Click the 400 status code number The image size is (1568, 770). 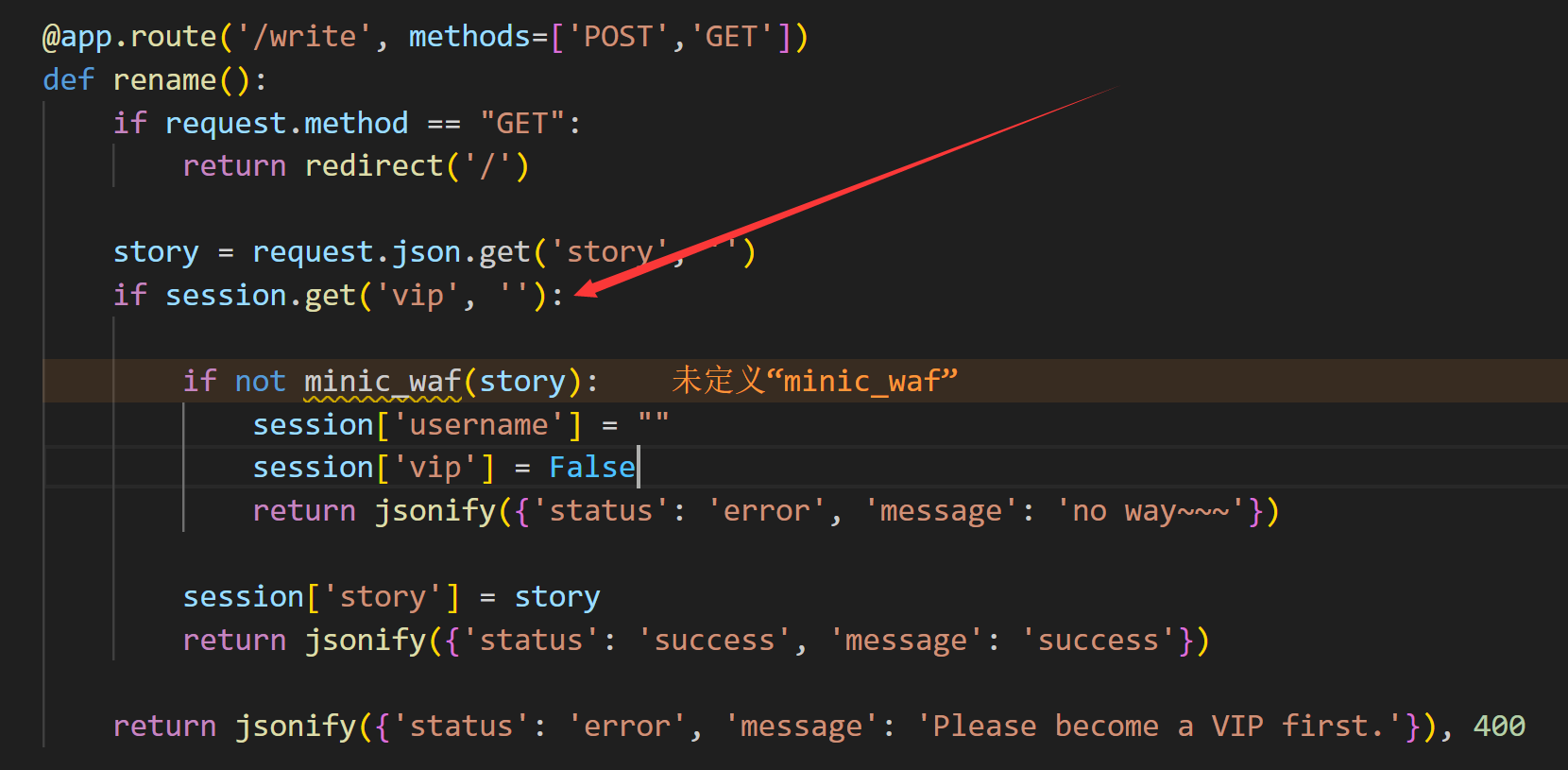click(x=1499, y=727)
